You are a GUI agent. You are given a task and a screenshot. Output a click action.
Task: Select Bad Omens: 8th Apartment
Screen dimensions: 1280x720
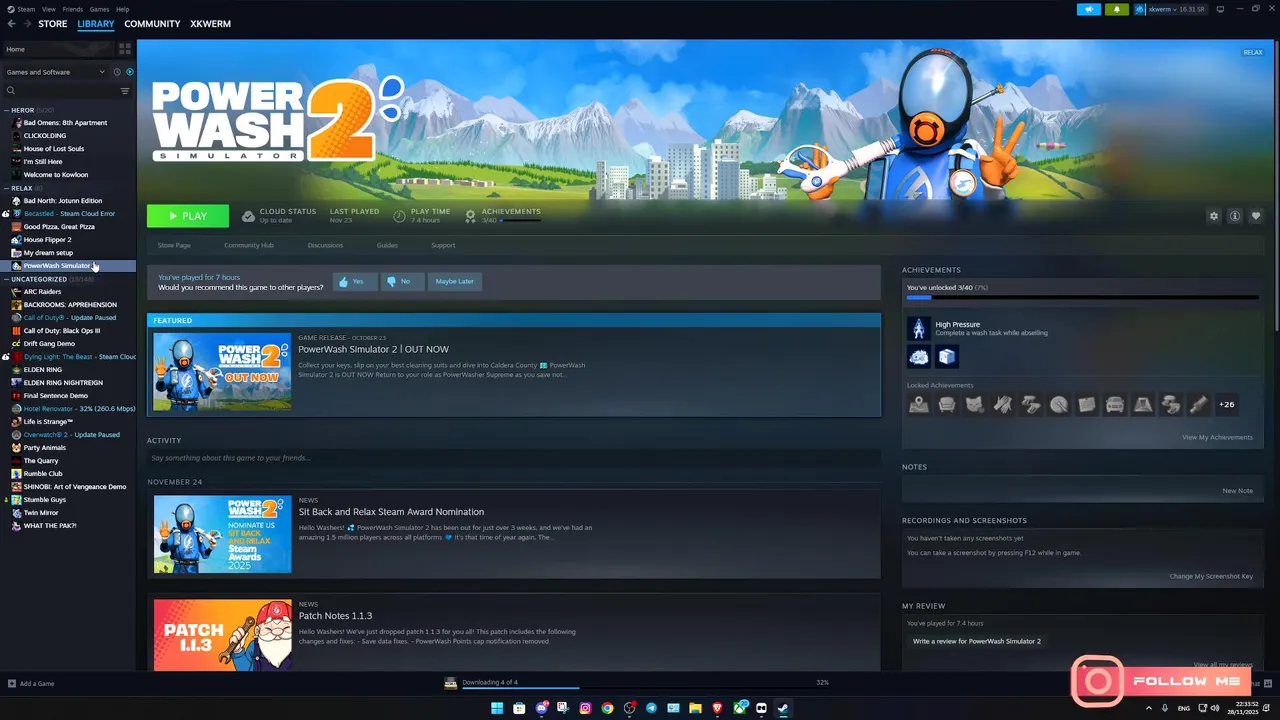coord(65,123)
